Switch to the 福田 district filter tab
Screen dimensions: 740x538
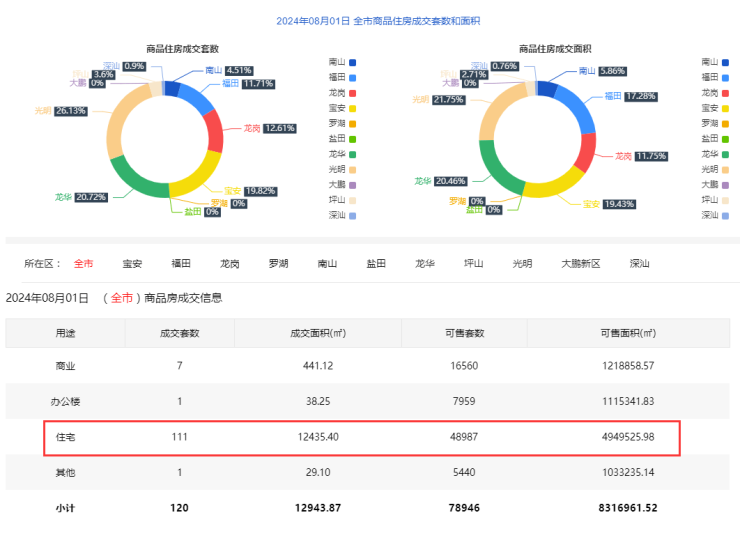(181, 264)
